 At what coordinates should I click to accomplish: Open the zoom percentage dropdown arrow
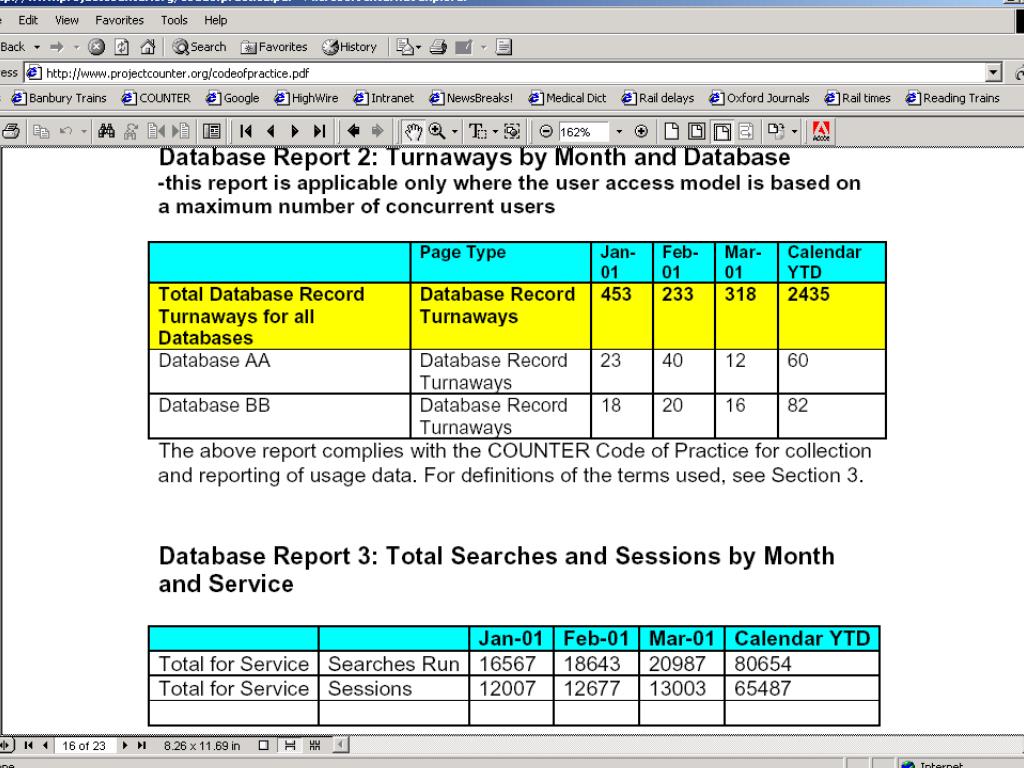pyautogui.click(x=618, y=131)
